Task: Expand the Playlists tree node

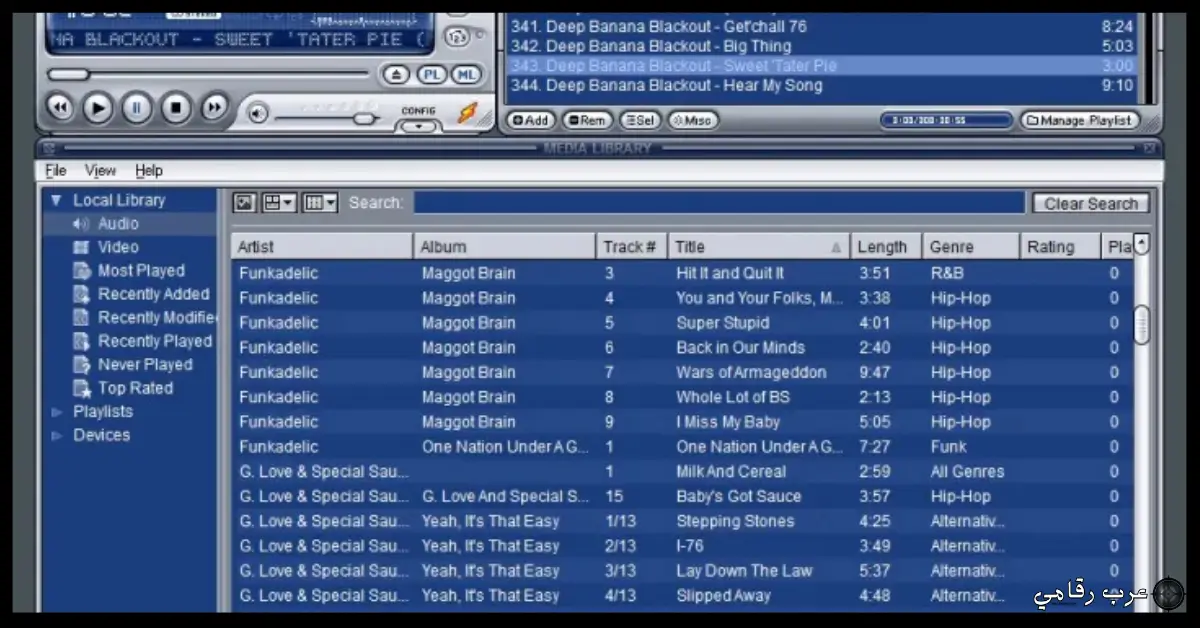Action: click(56, 412)
